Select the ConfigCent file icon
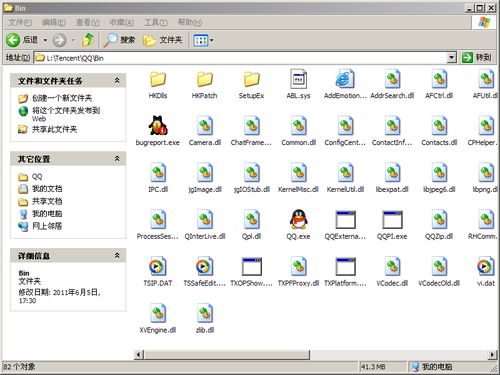This screenshot has width=500, height=375. pos(345,126)
